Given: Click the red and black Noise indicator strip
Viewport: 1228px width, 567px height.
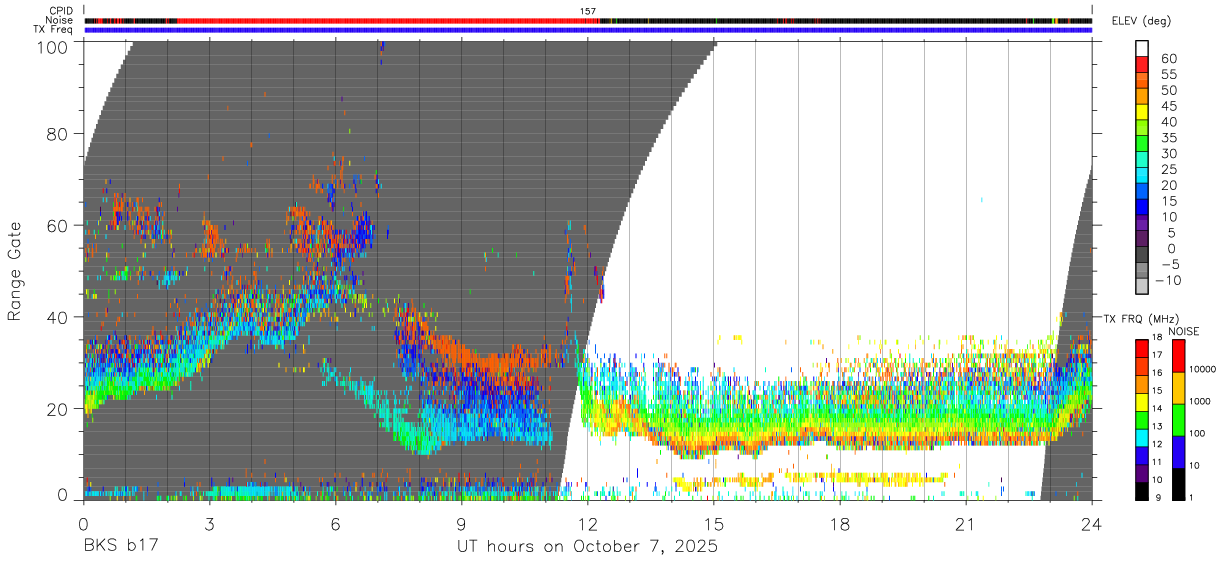Looking at the screenshot, I should pos(588,20).
